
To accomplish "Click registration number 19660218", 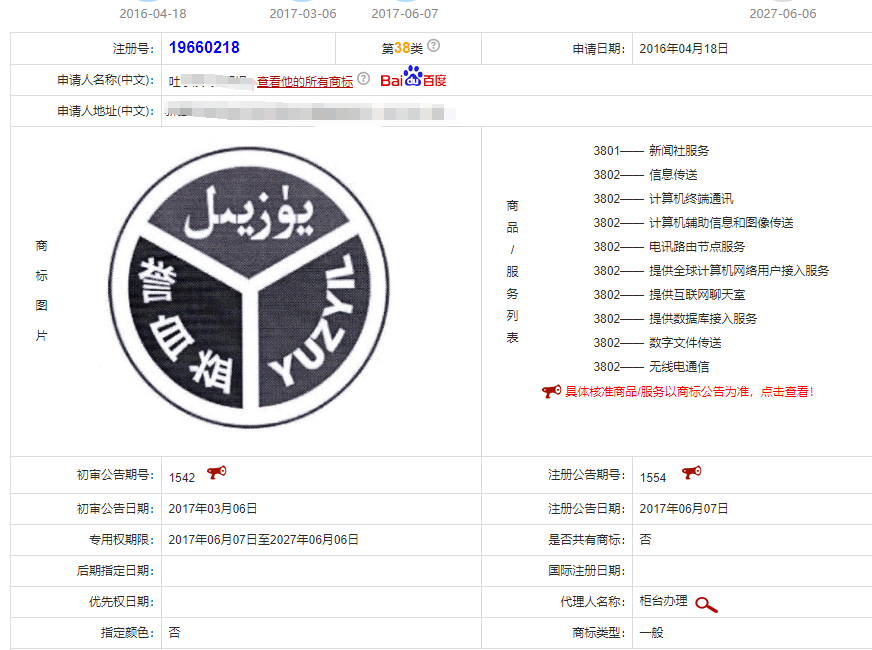I will [204, 48].
